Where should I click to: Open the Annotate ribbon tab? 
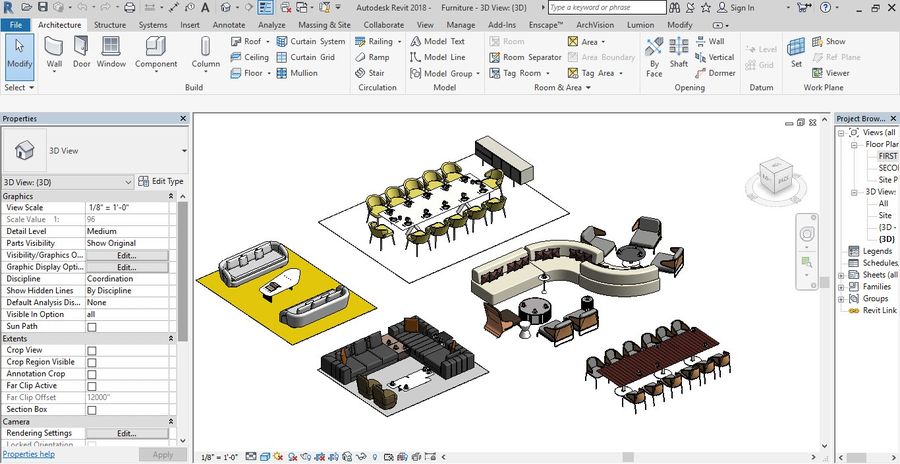click(x=228, y=24)
